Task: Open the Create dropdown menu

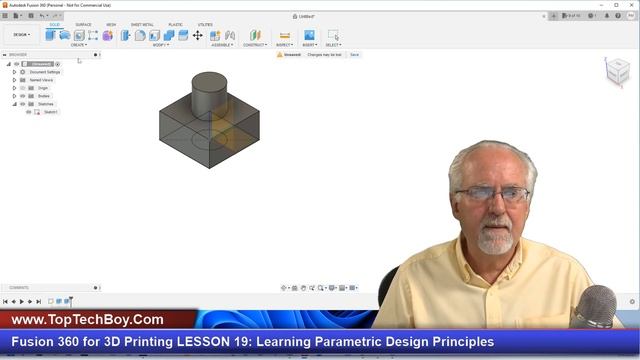Action: pyautogui.click(x=79, y=45)
